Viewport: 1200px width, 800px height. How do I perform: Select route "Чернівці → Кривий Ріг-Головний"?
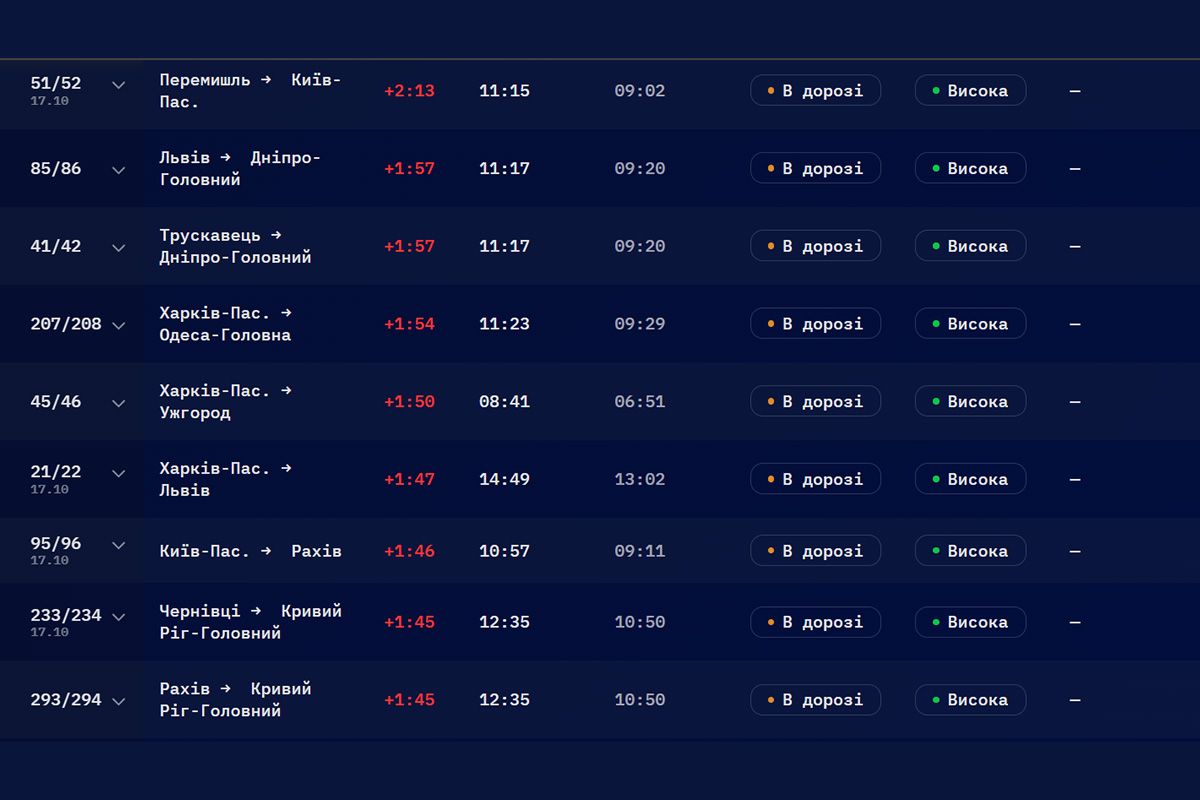click(250, 622)
